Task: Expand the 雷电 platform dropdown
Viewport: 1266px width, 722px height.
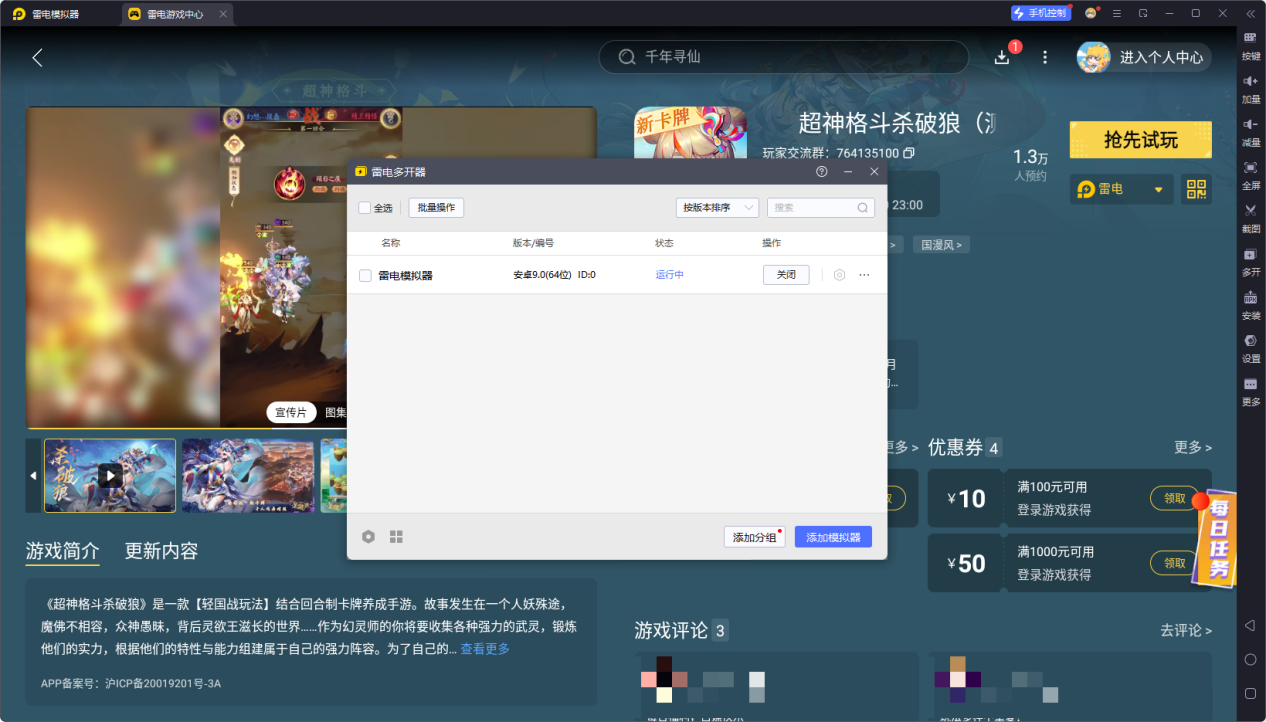Action: (1123, 189)
